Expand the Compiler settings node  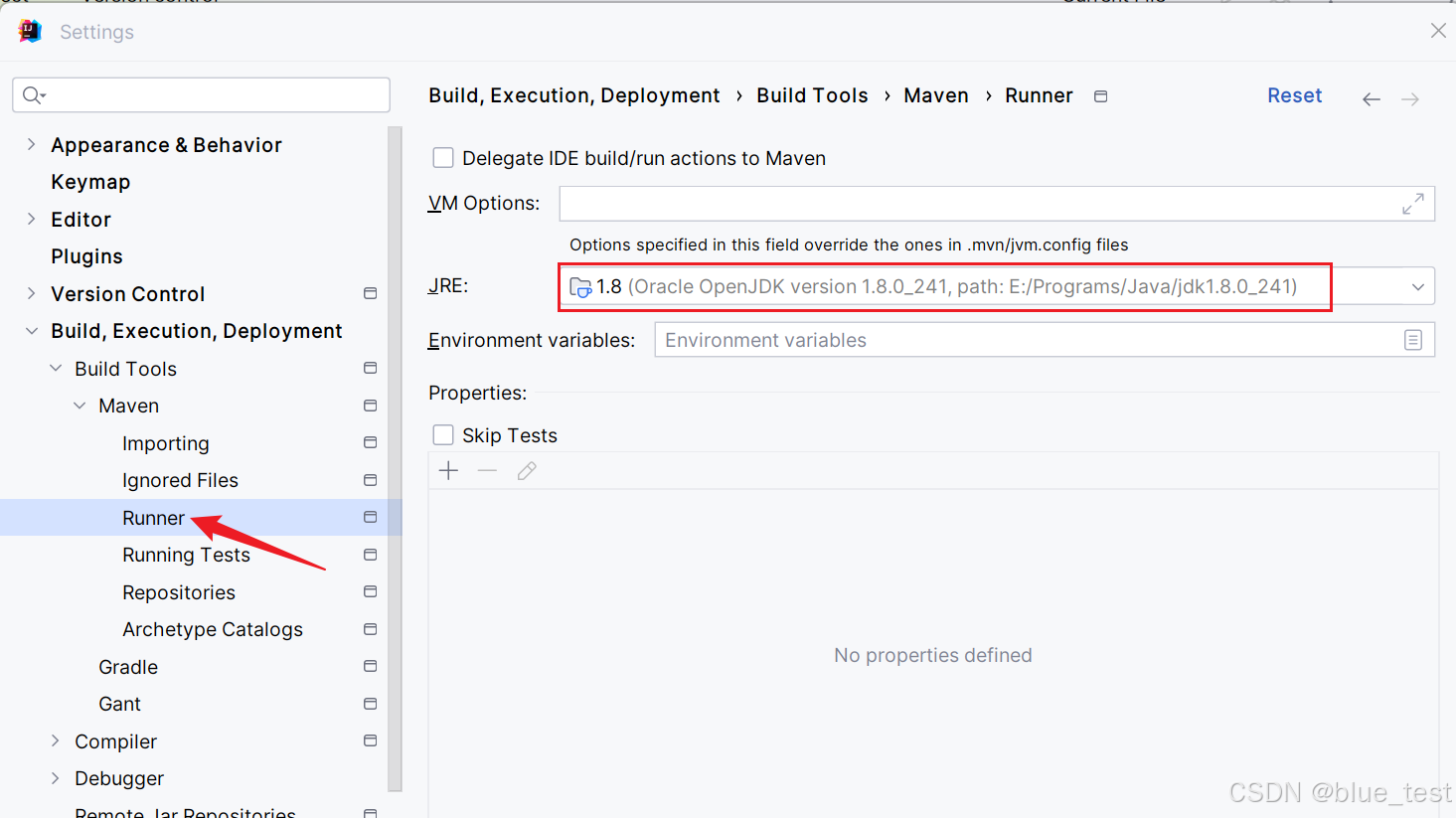click(x=54, y=740)
